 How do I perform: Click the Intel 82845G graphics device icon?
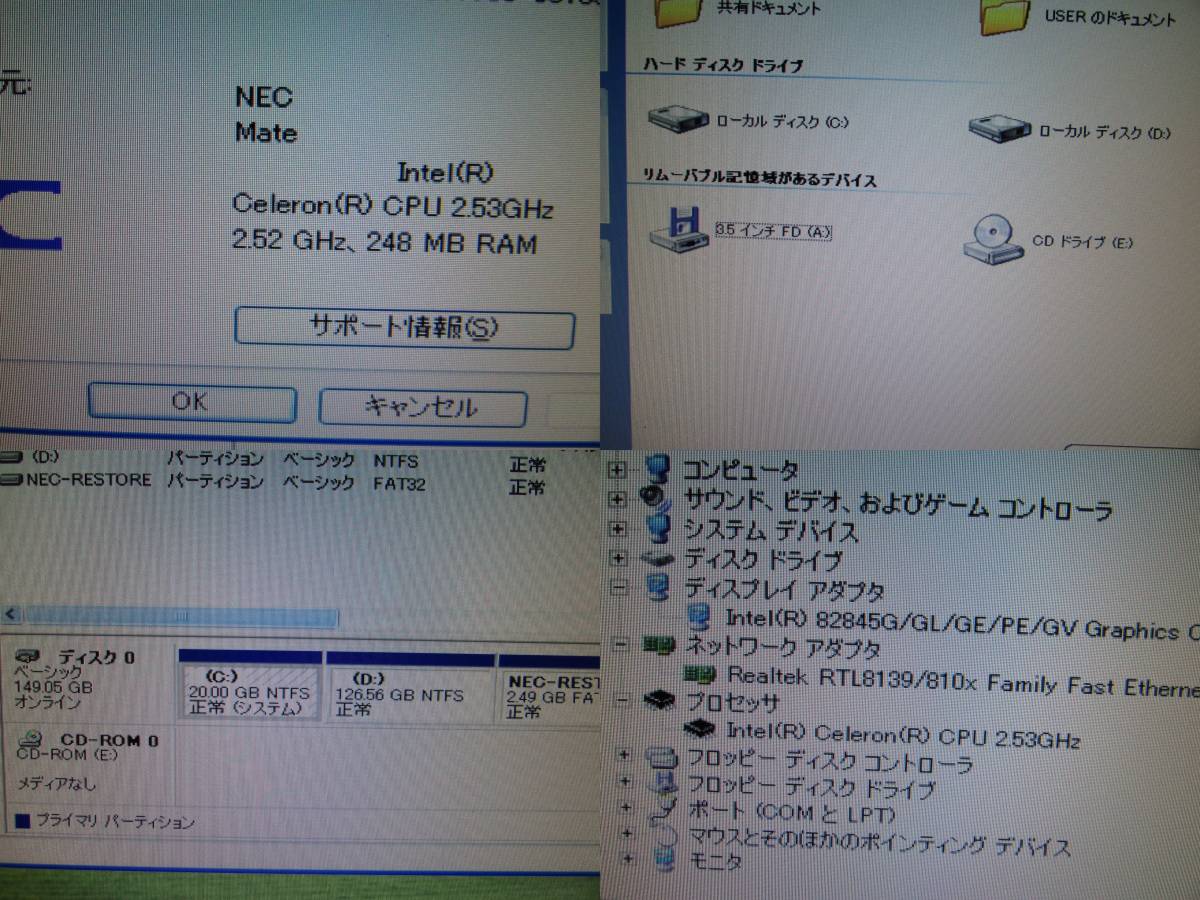coord(700,615)
